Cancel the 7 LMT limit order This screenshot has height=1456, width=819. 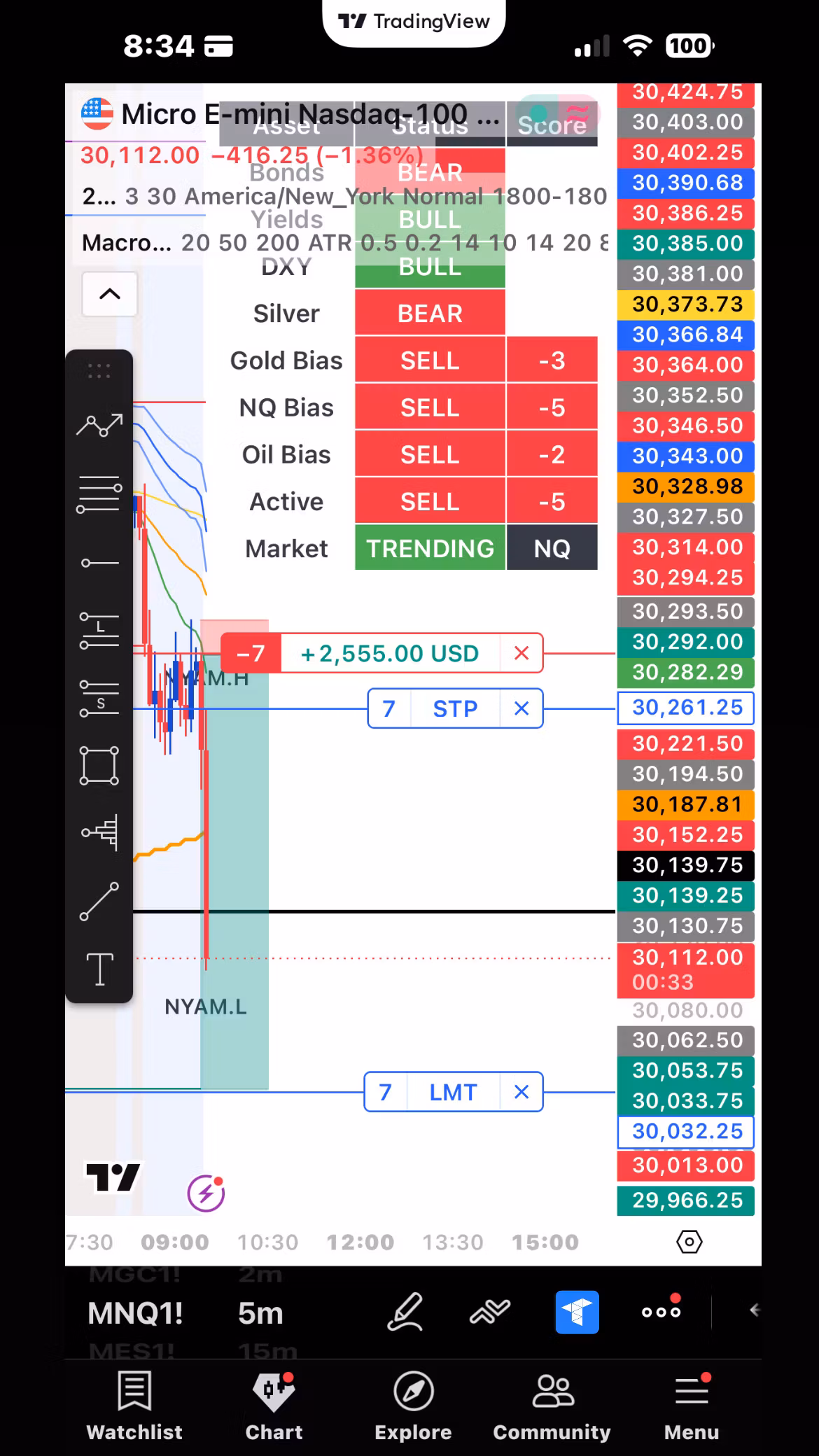coord(521,1092)
